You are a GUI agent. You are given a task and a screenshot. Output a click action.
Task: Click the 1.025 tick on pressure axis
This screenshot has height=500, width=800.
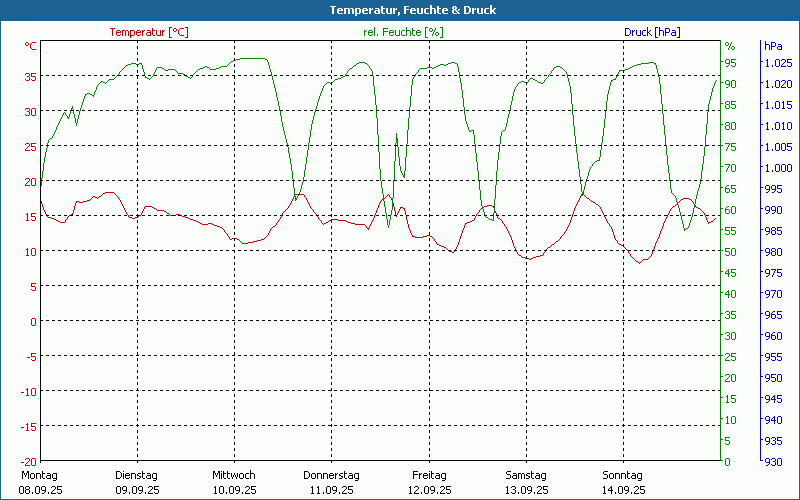point(777,63)
